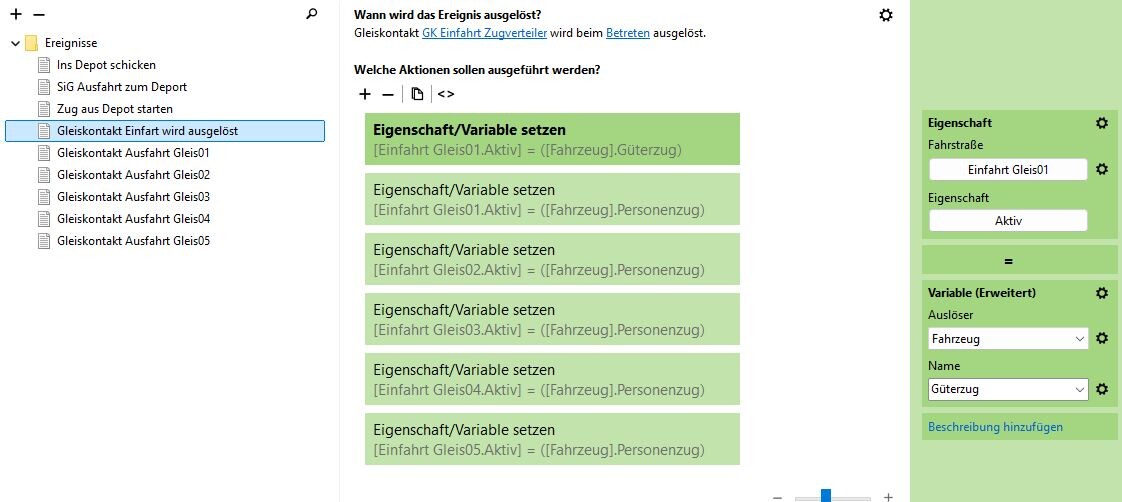
Task: Open the Name Güterzug dropdown
Action: coord(1008,389)
